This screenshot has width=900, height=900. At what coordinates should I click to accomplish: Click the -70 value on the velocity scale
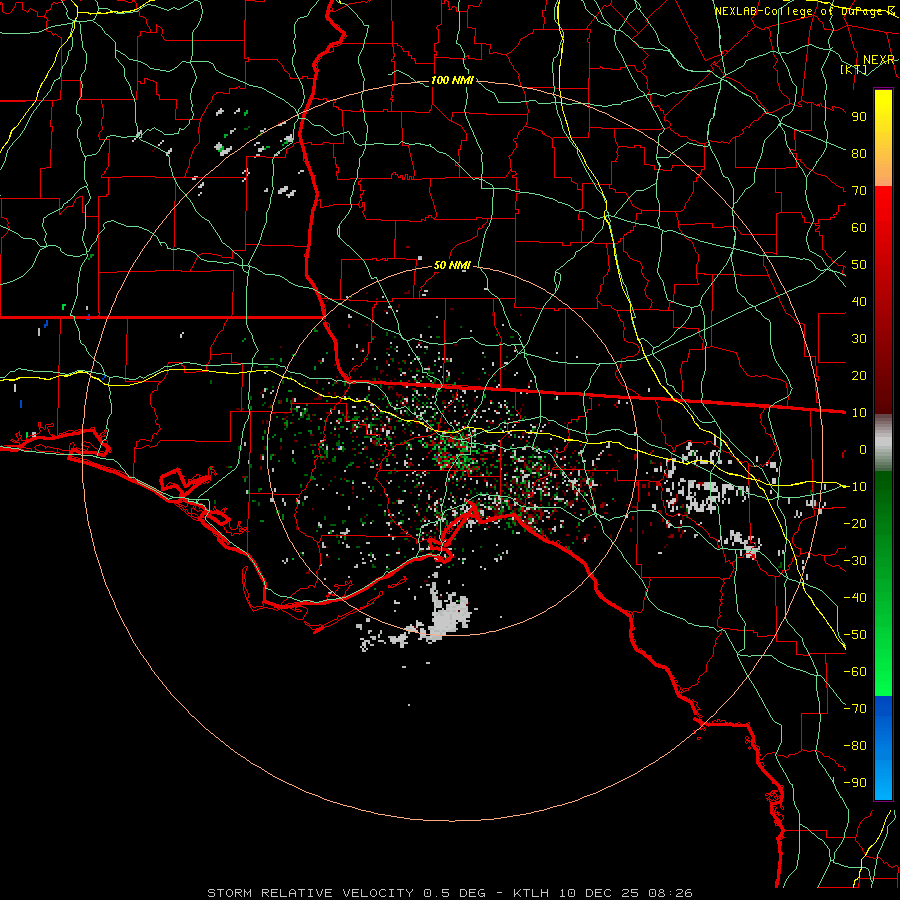(x=855, y=708)
